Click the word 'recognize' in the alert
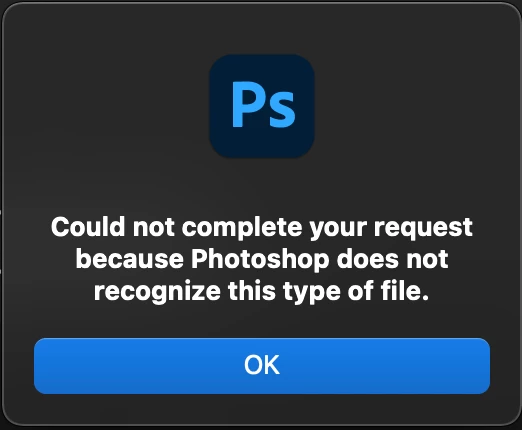The width and height of the screenshot is (522, 430). pyautogui.click(x=157, y=292)
